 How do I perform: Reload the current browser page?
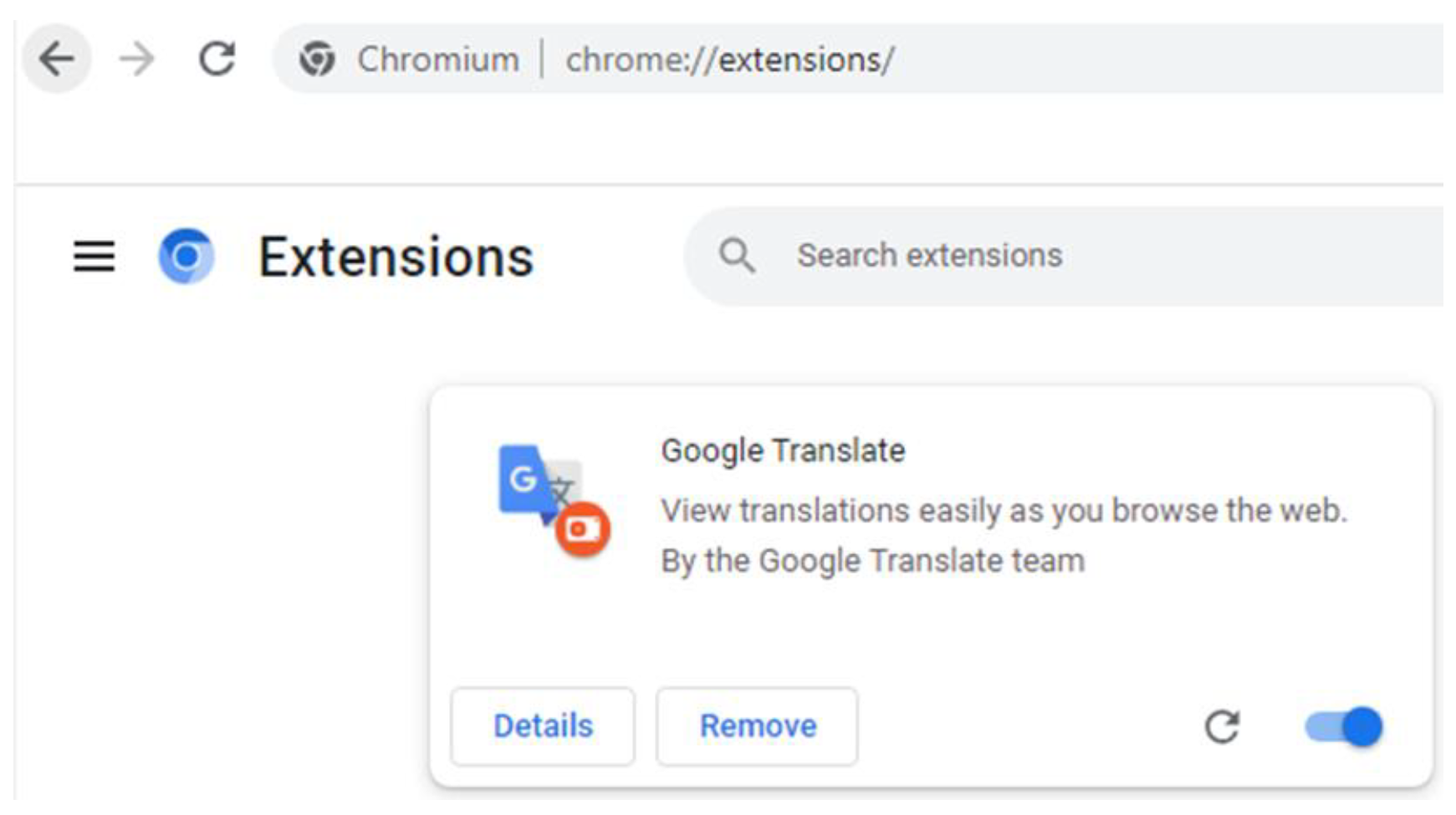[217, 59]
